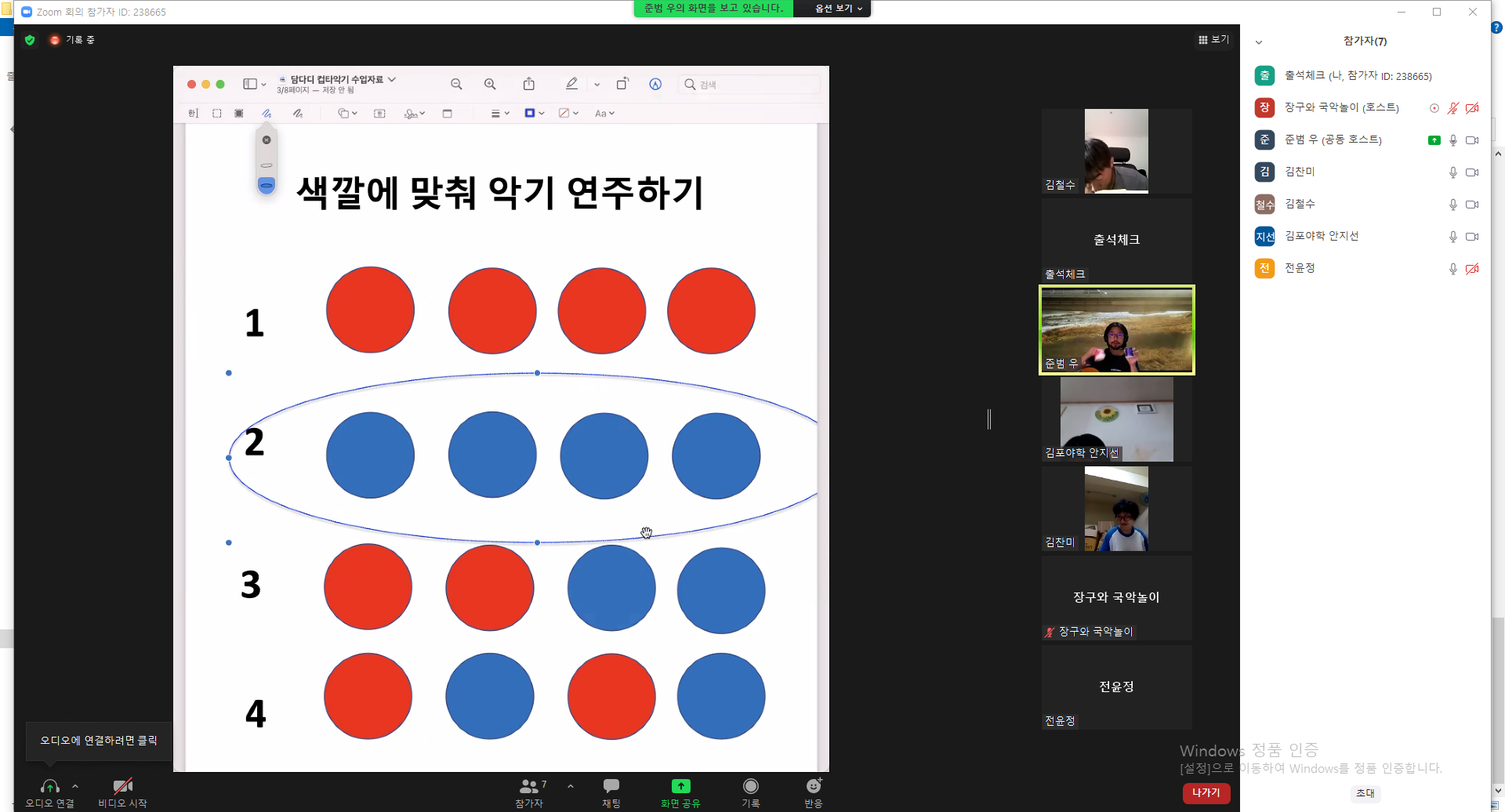Open the text style Aa dropdown
This screenshot has height=812, width=1505.
(604, 114)
